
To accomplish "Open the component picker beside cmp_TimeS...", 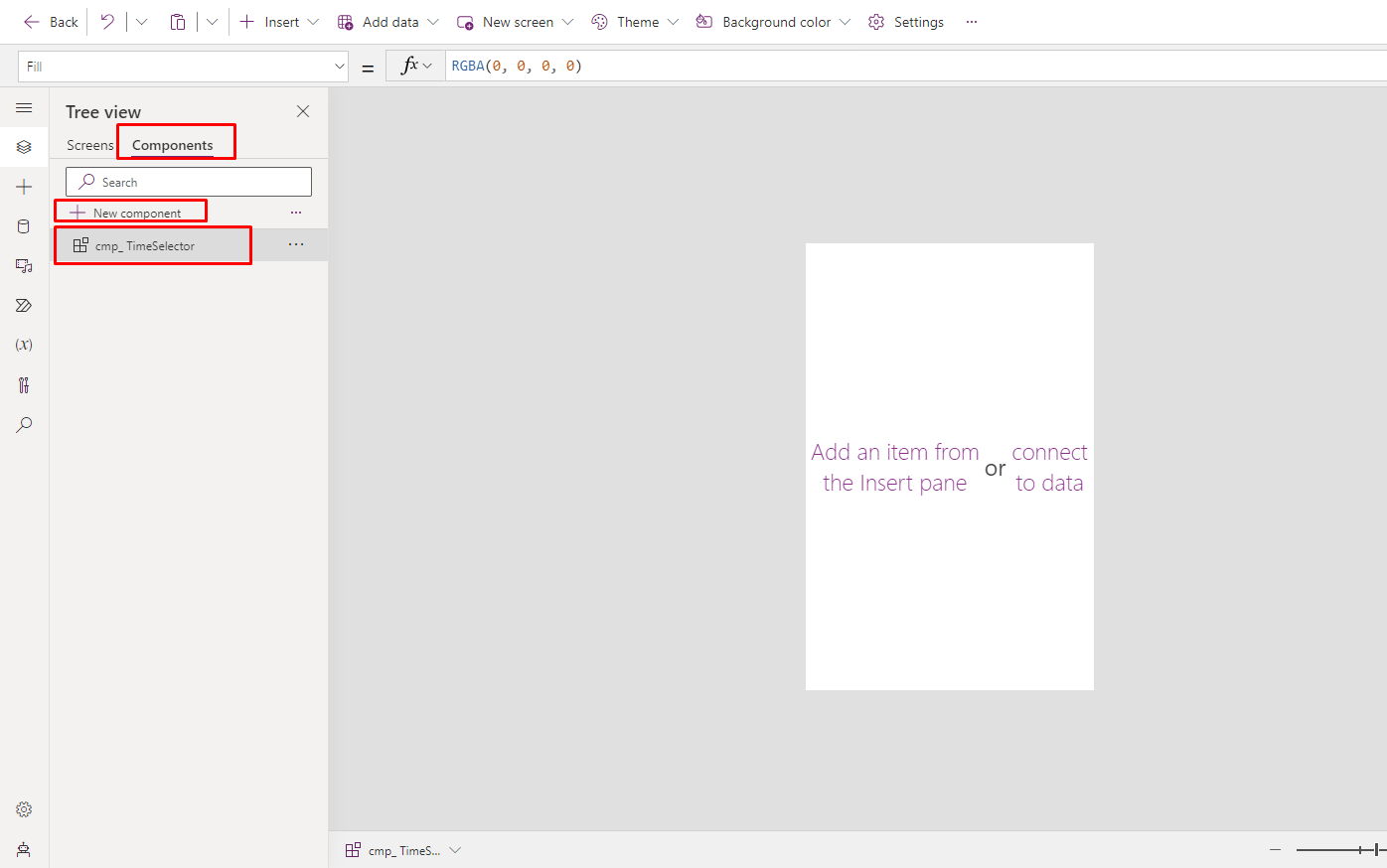I will point(455,850).
